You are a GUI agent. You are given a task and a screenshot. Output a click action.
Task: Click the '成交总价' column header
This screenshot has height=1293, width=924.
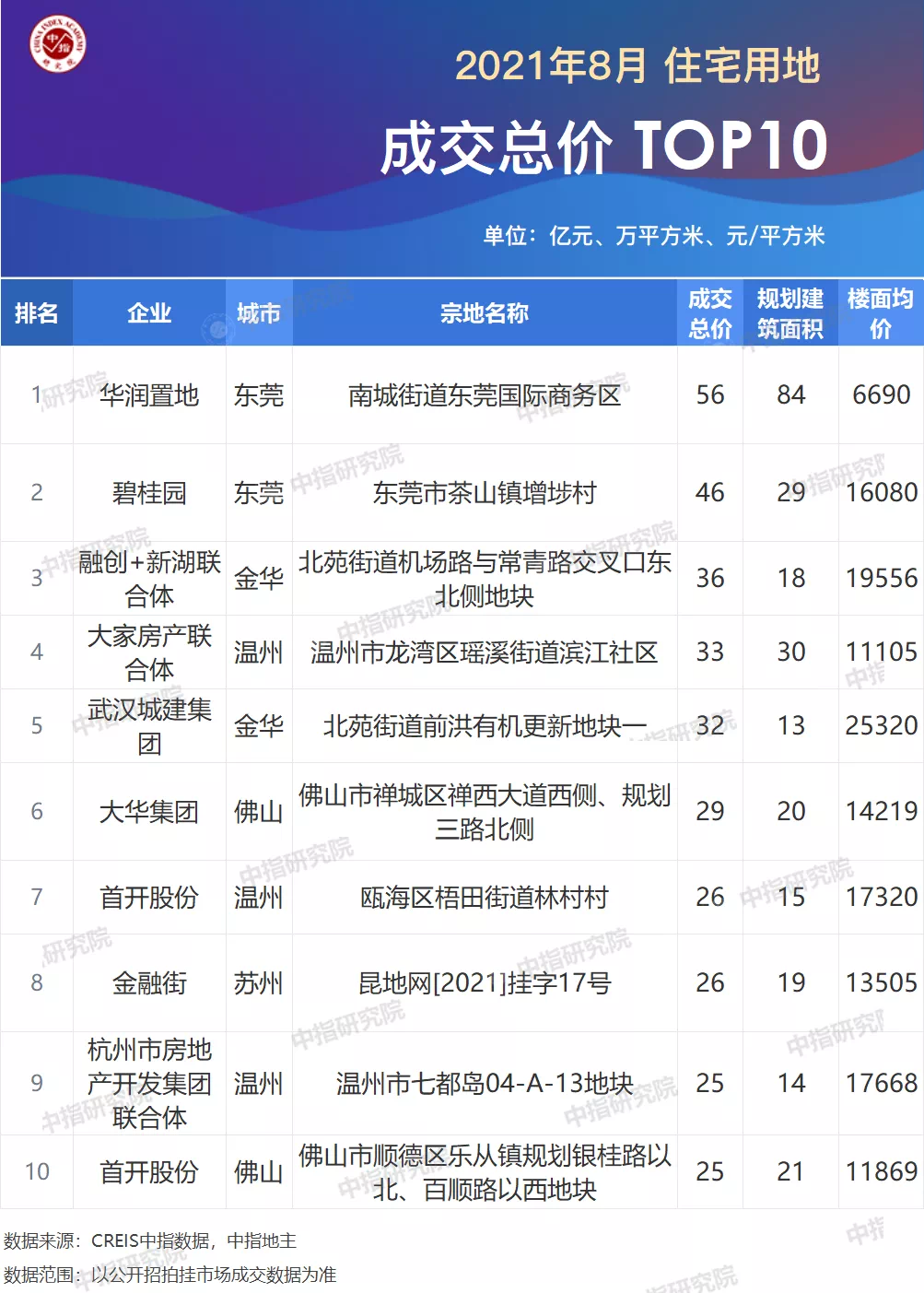point(710,313)
